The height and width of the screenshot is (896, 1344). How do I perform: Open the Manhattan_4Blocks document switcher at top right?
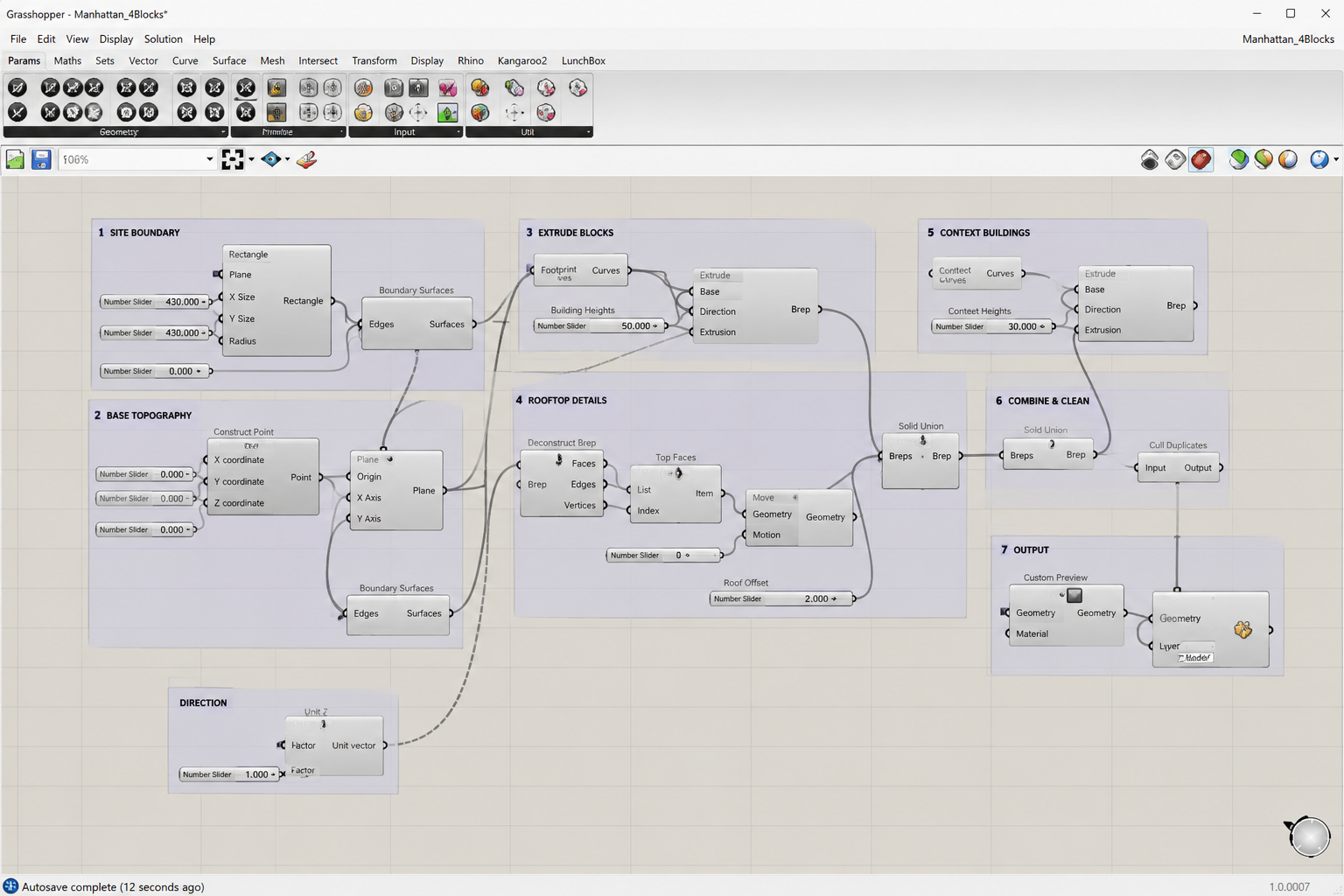coord(1288,39)
